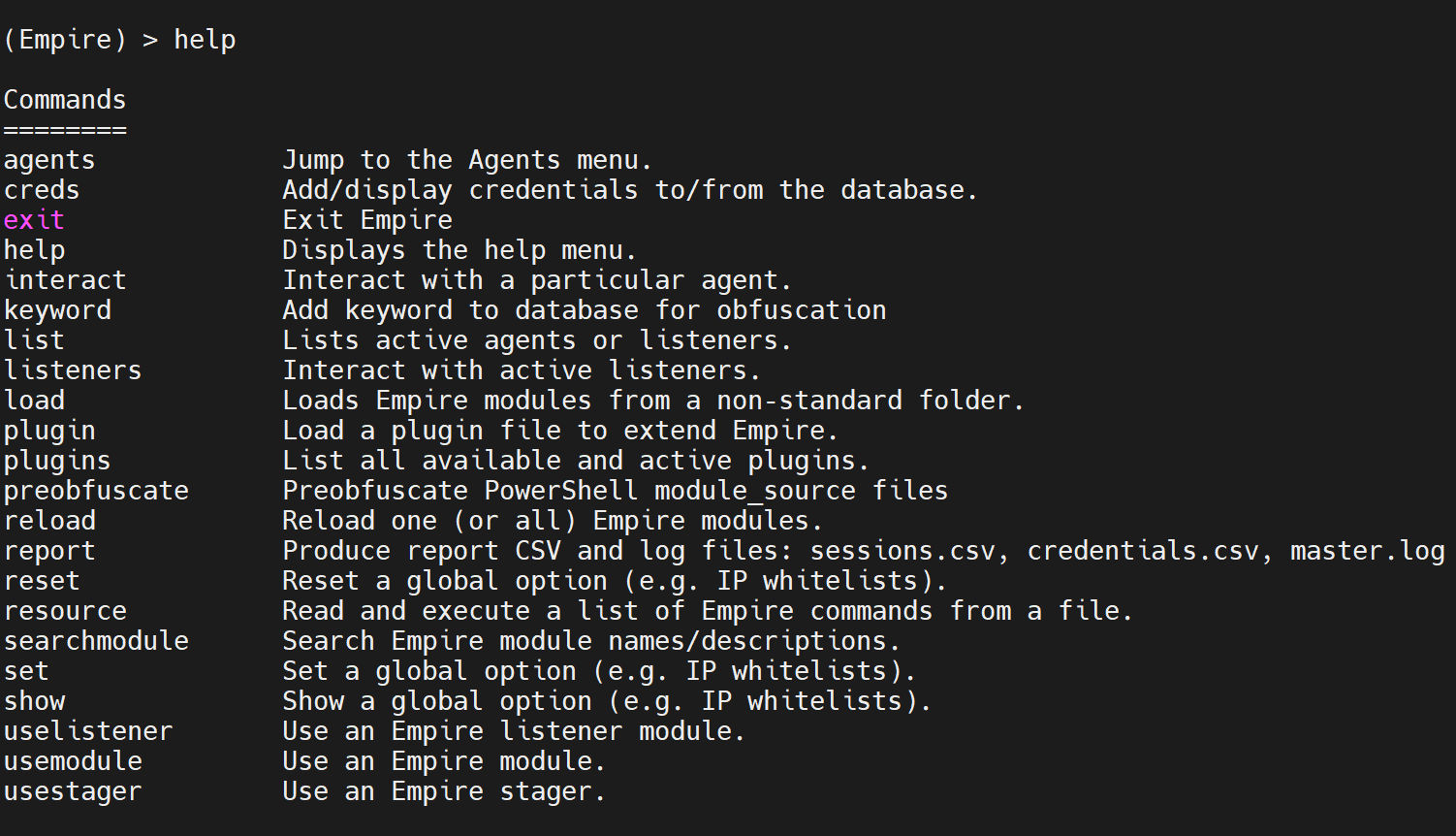Click the 'uselistener' command entry

tap(88, 731)
